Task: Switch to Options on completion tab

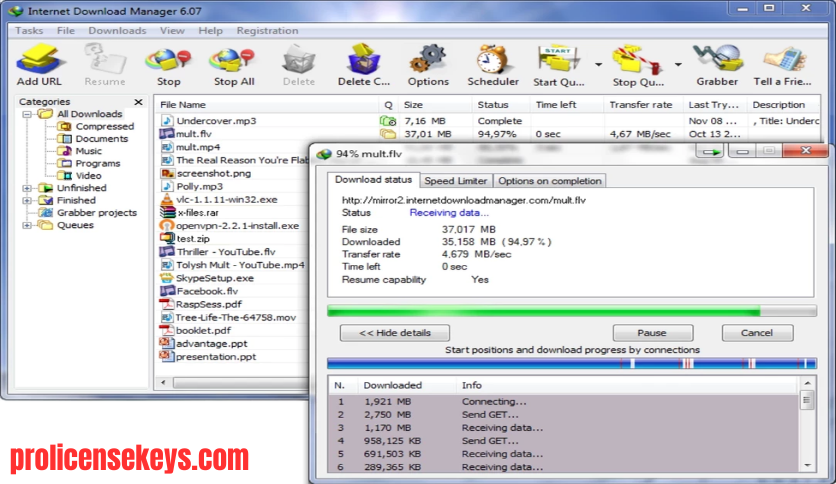Action: [550, 181]
